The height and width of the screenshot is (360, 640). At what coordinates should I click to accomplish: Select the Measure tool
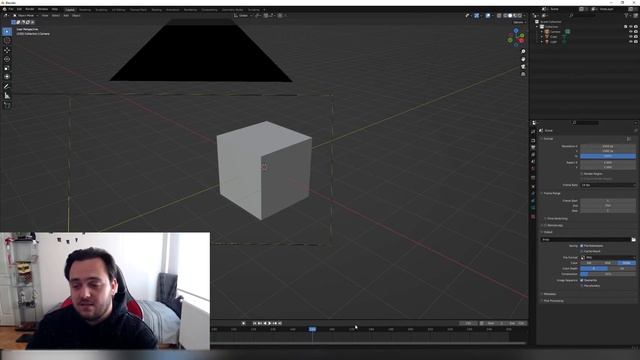tap(7, 96)
